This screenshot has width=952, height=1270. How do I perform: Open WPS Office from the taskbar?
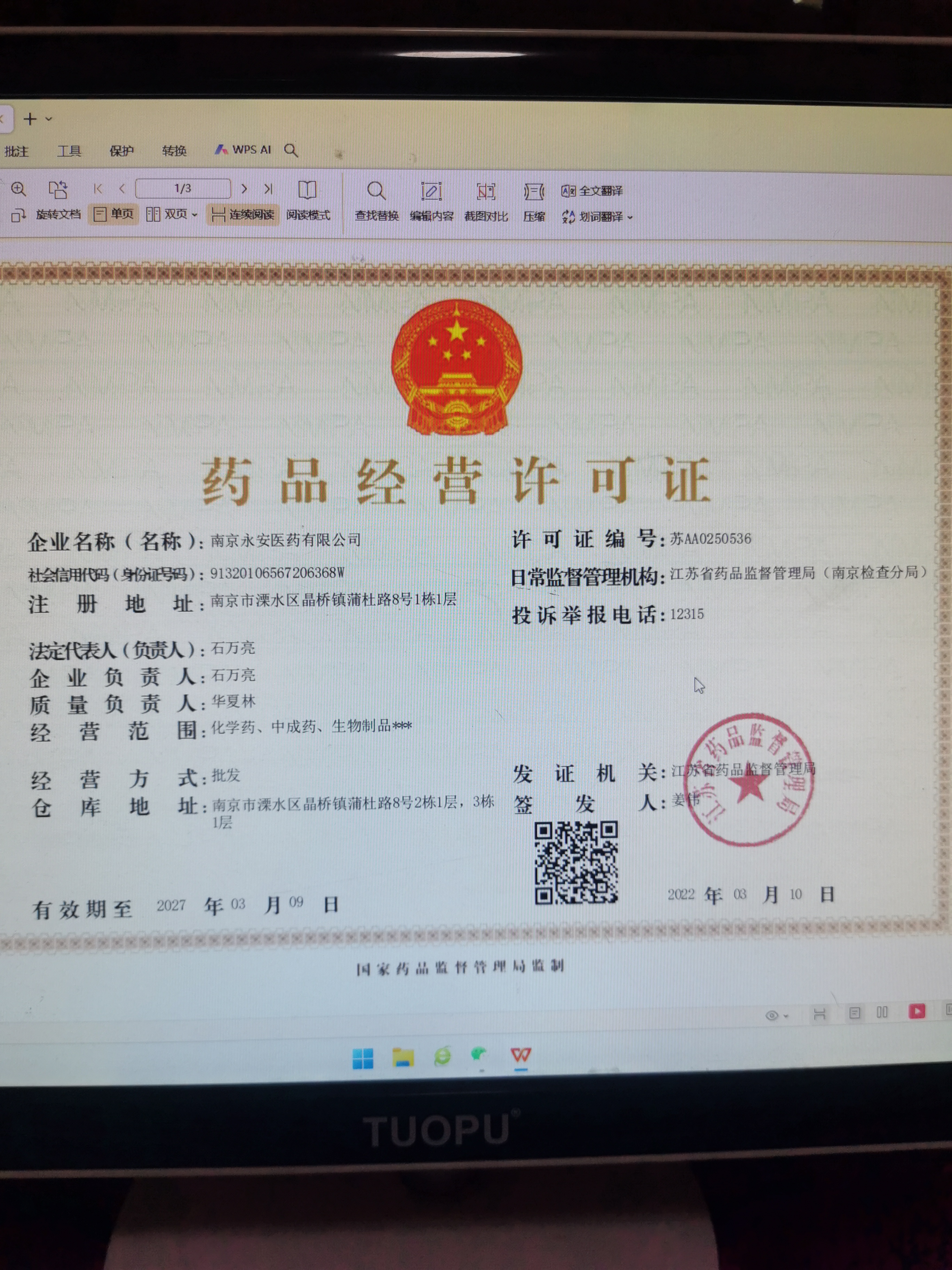tap(521, 1055)
